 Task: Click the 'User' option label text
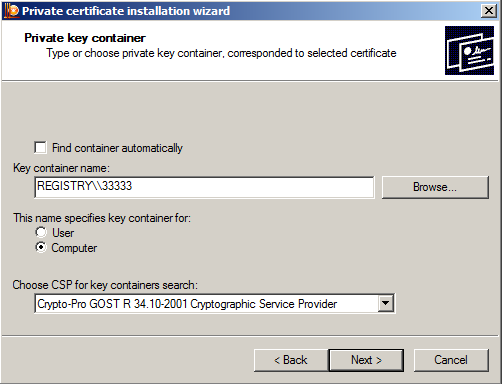63,233
